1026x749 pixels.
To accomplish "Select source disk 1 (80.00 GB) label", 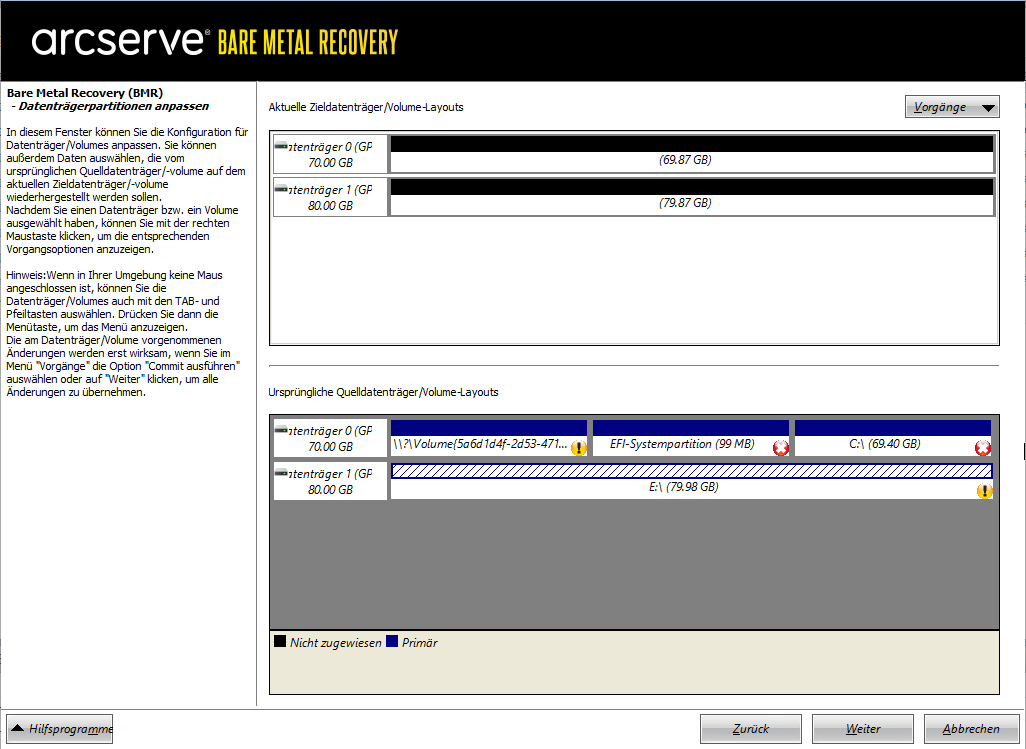I will coord(330,481).
